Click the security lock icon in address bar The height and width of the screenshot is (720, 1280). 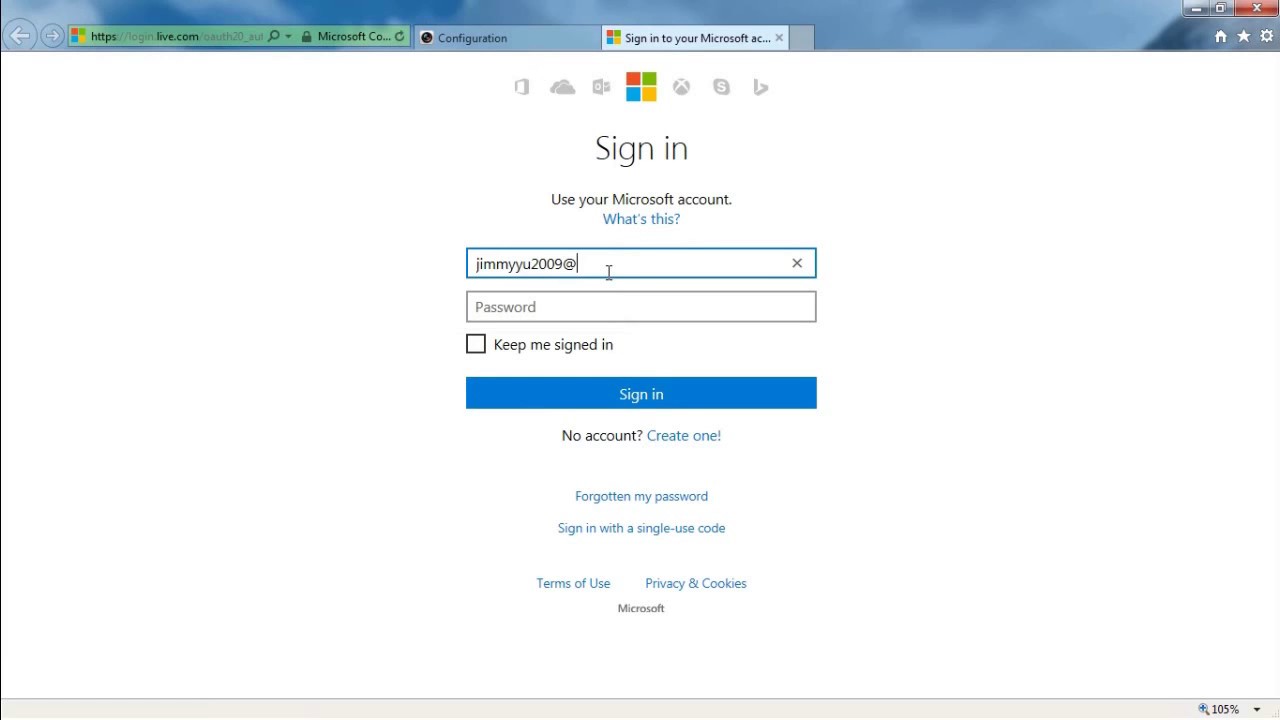307,37
